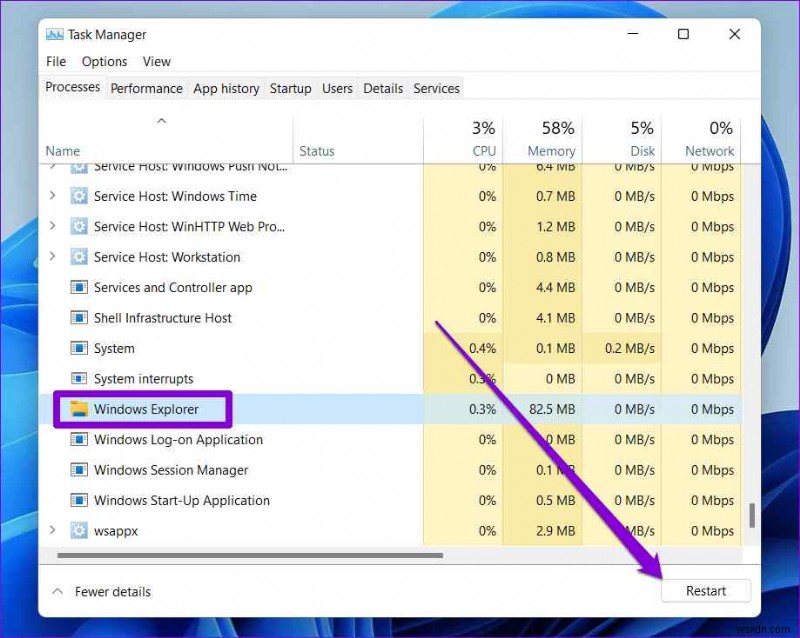This screenshot has width=800, height=638.
Task: Expand the wsappx process group
Action: click(x=52, y=531)
